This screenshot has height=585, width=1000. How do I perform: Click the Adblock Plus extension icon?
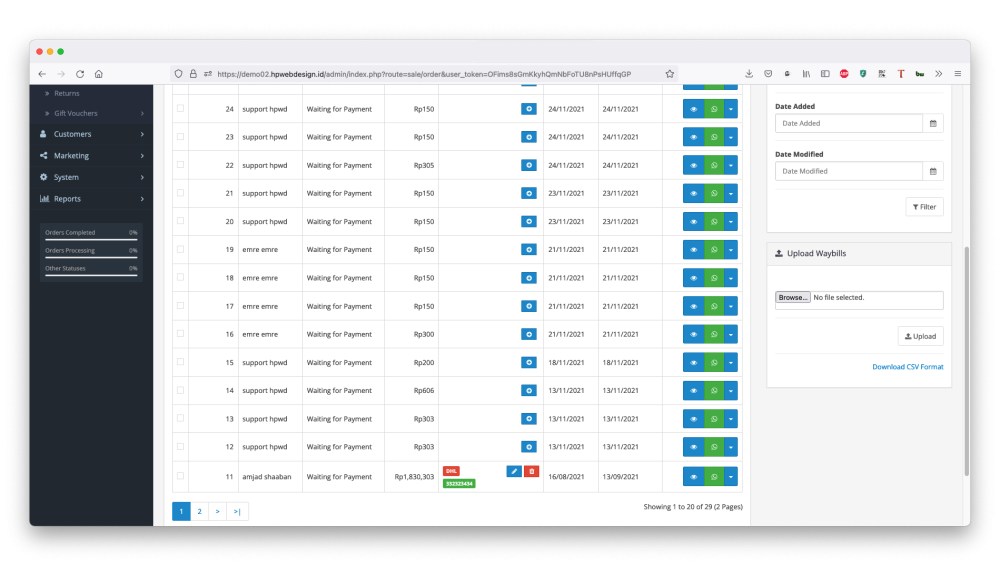(844, 74)
